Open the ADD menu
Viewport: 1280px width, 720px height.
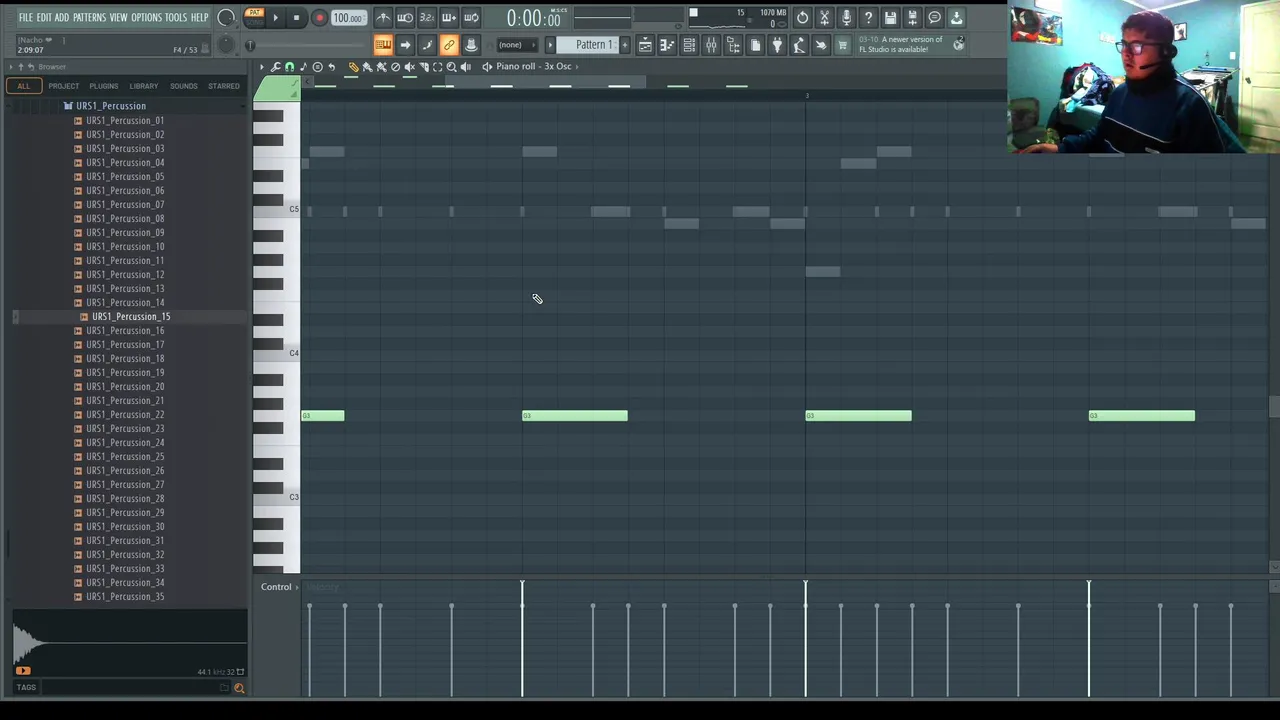click(x=62, y=18)
